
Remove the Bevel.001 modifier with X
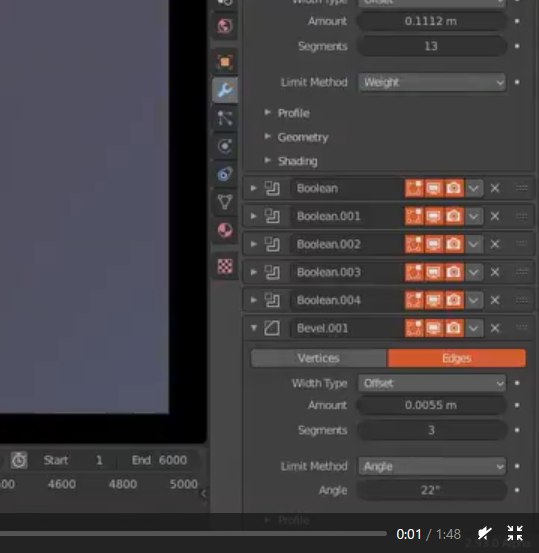495,328
